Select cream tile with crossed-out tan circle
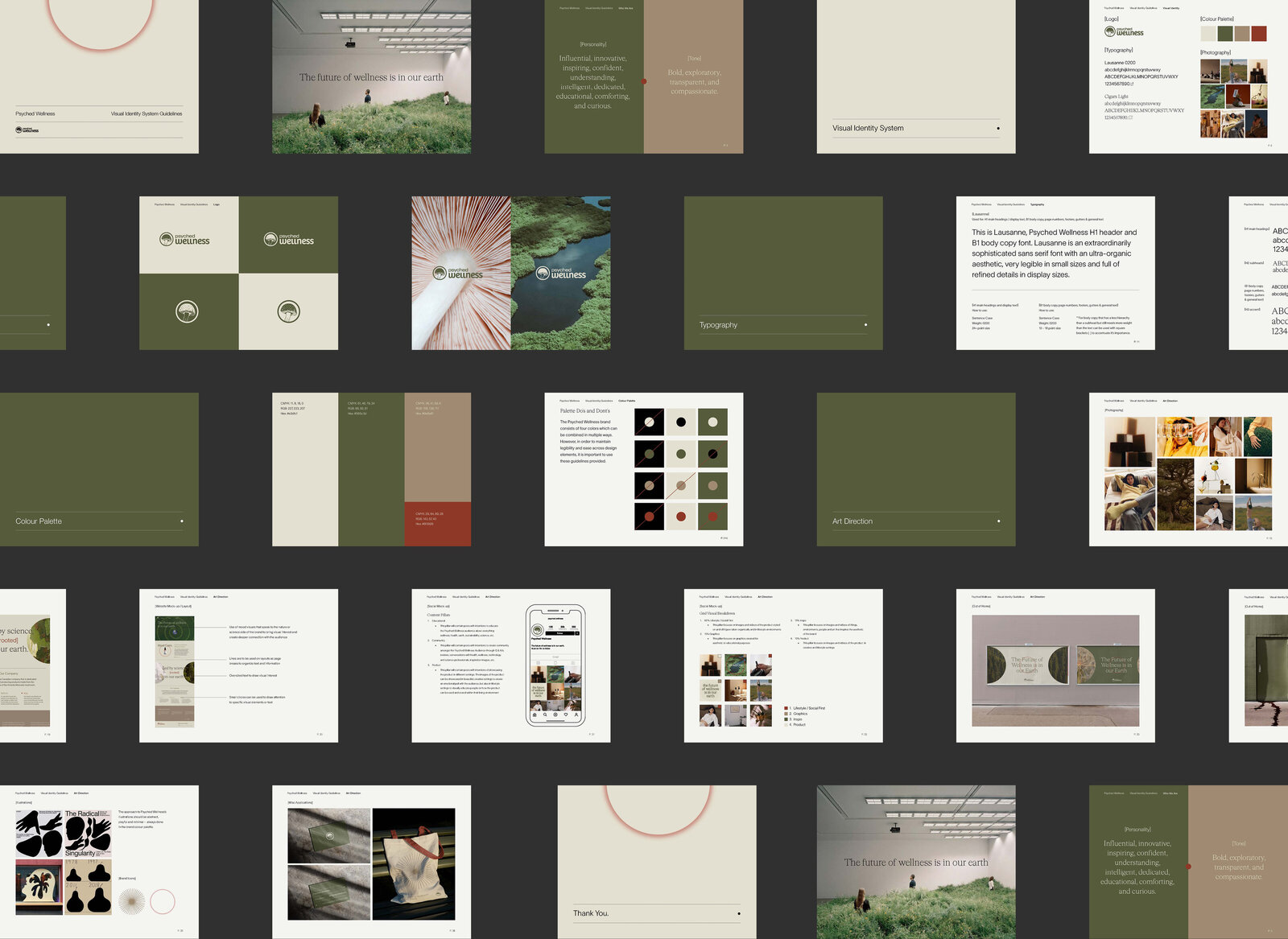Image resolution: width=1288 pixels, height=939 pixels. (x=681, y=485)
